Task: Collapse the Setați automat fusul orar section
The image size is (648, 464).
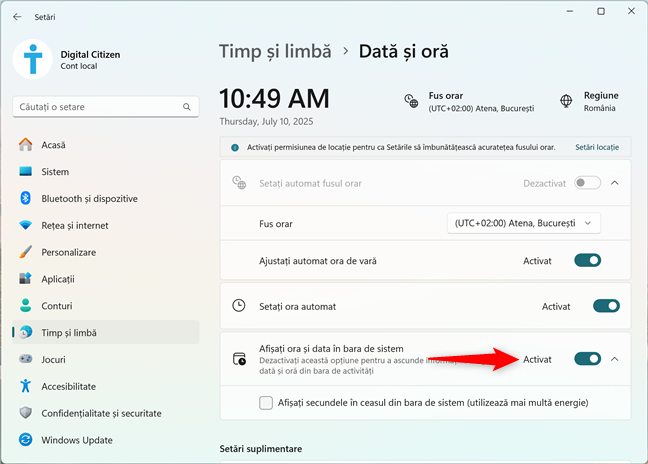Action: 615,183
